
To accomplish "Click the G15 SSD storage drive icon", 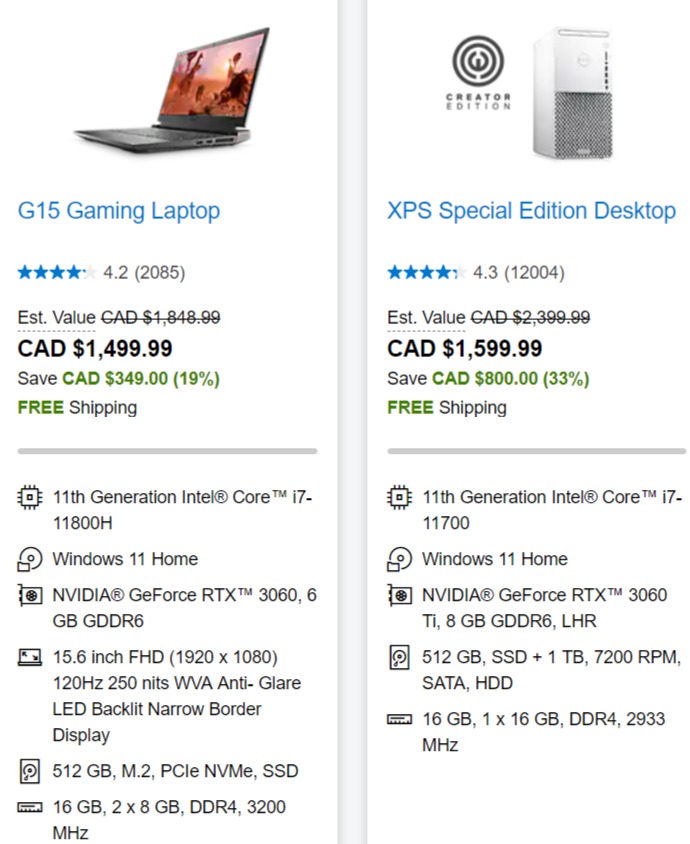I will coord(30,771).
